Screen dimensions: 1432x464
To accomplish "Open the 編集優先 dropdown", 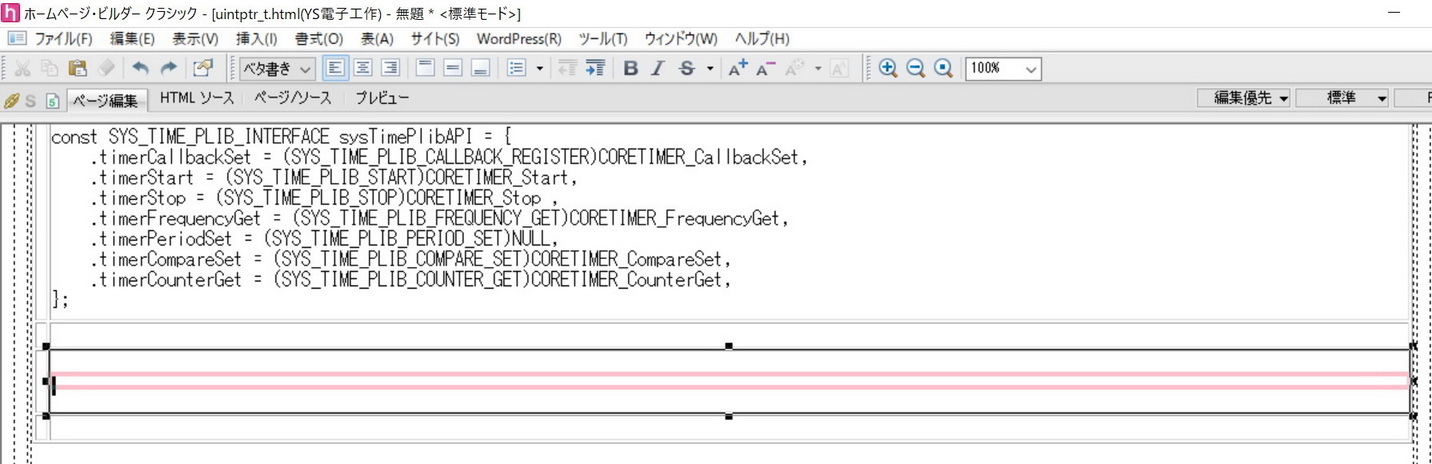I will point(1250,98).
